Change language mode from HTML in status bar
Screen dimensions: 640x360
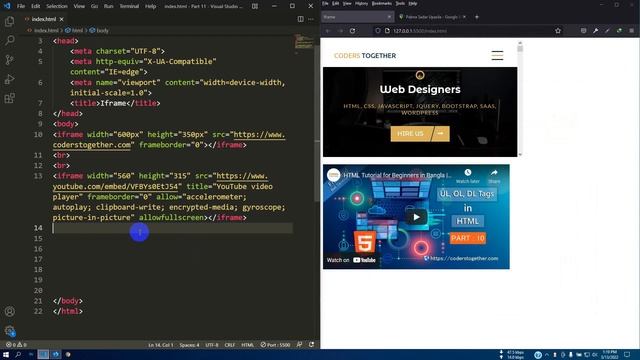pos(247,345)
